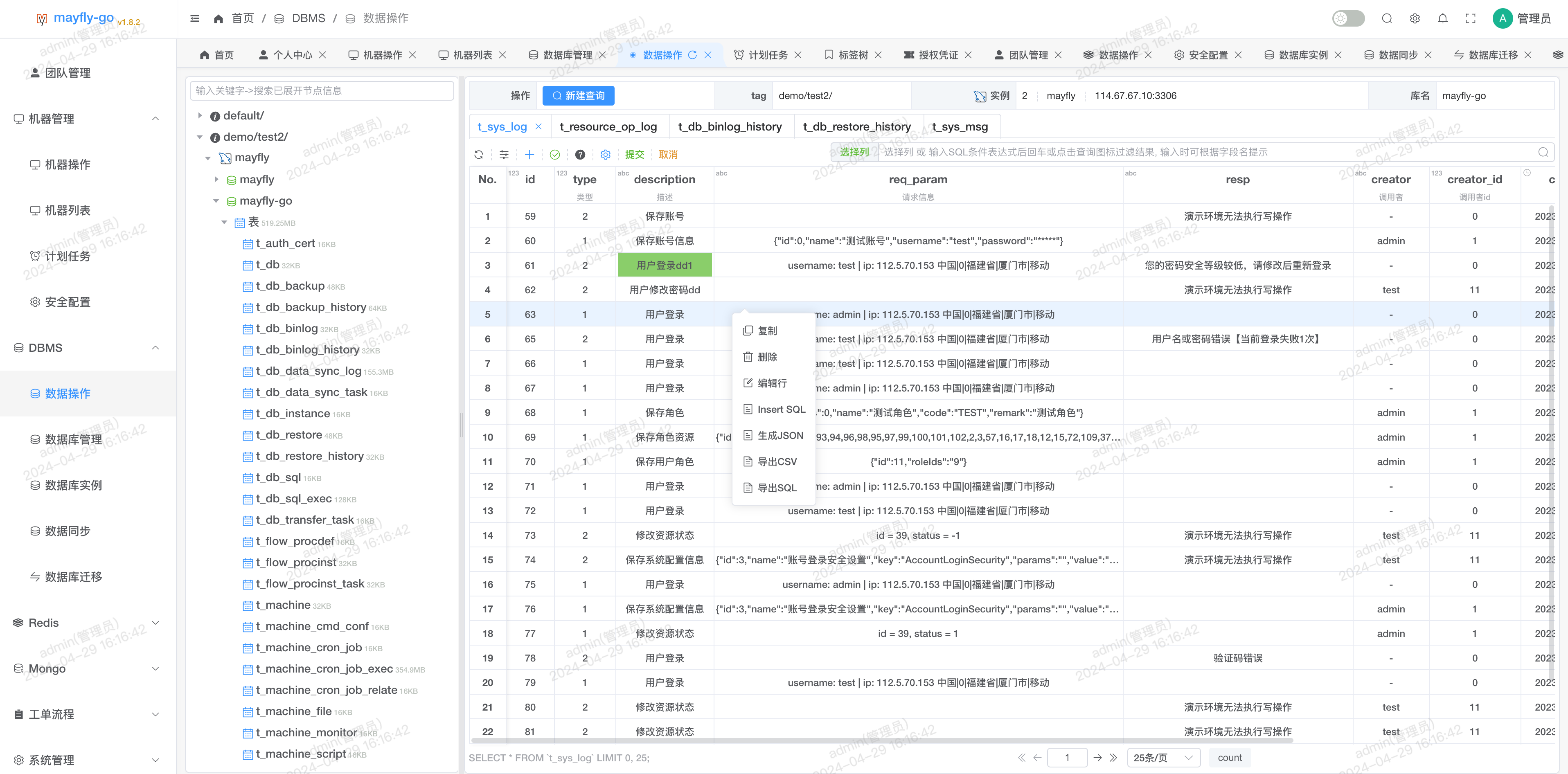Click the 首页 breadcrumb home icon
This screenshot has height=774, width=1568.
point(219,18)
